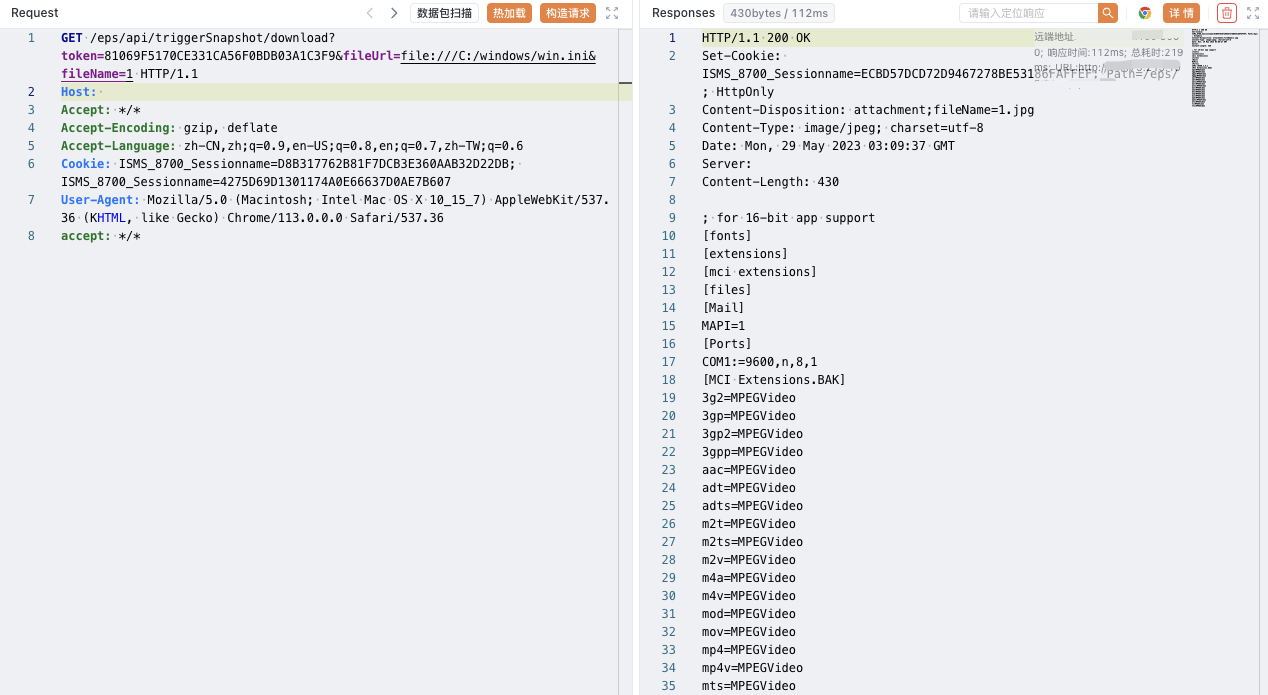This screenshot has height=695, width=1268.
Task: Click the Content-Disposition attachment line
Action: 868,110
